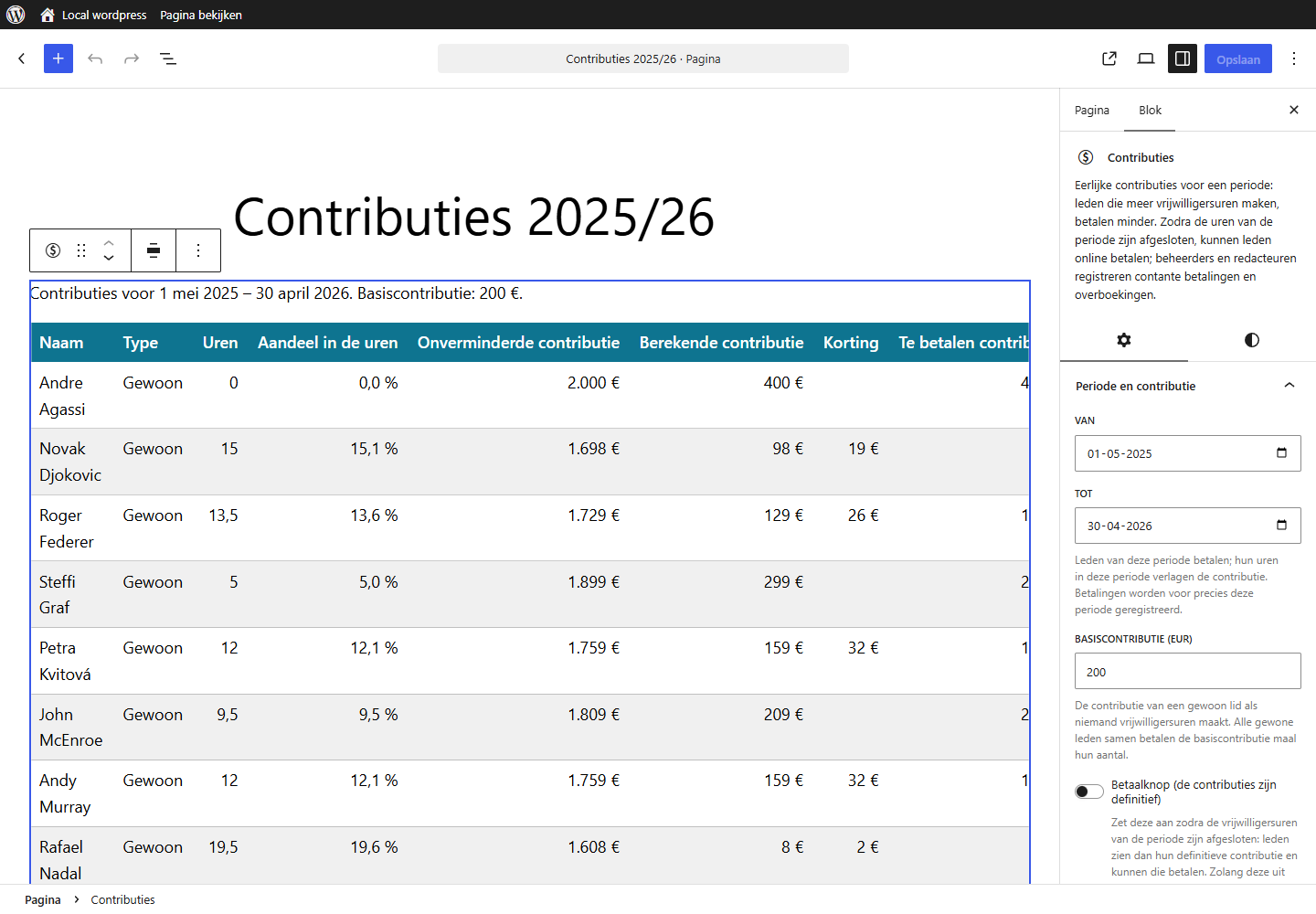
Task: Open the block inserter plus button
Action: [x=58, y=58]
